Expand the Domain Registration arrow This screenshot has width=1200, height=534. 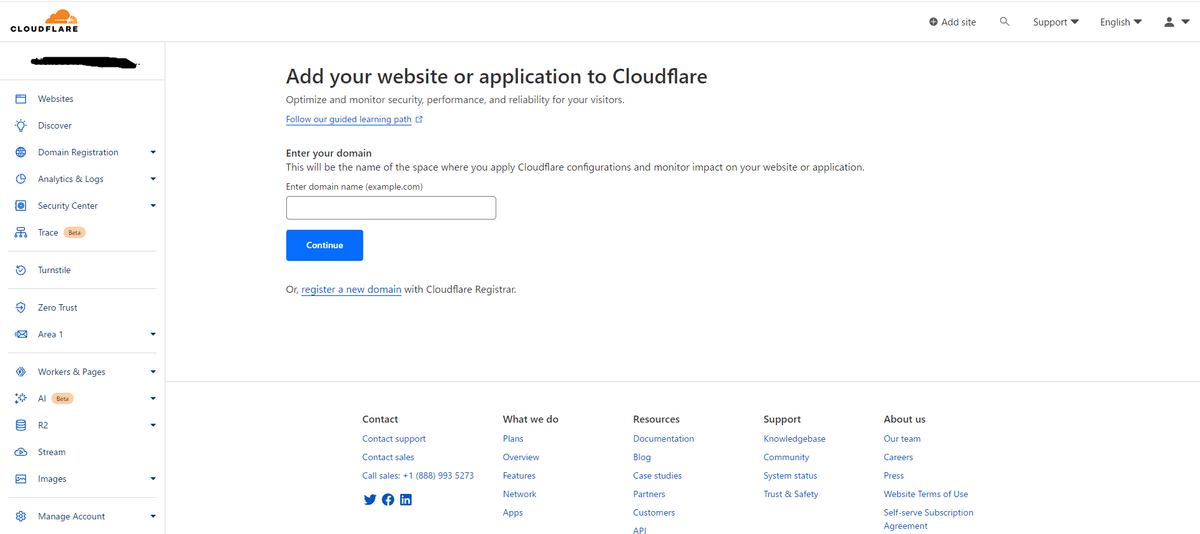point(153,153)
